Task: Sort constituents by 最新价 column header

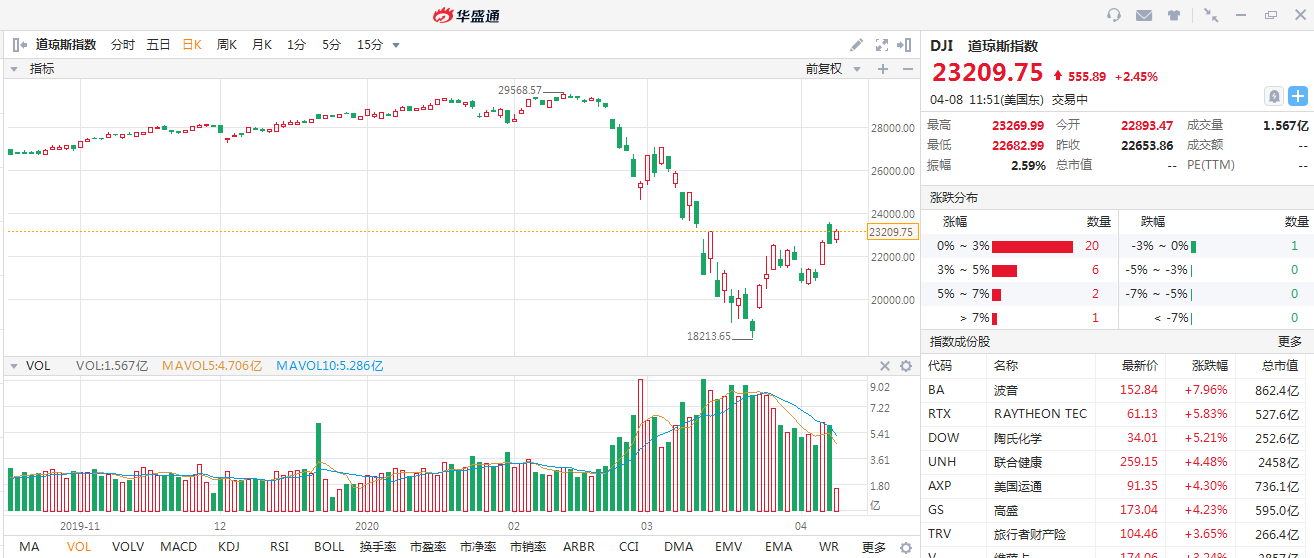Action: pos(1140,366)
